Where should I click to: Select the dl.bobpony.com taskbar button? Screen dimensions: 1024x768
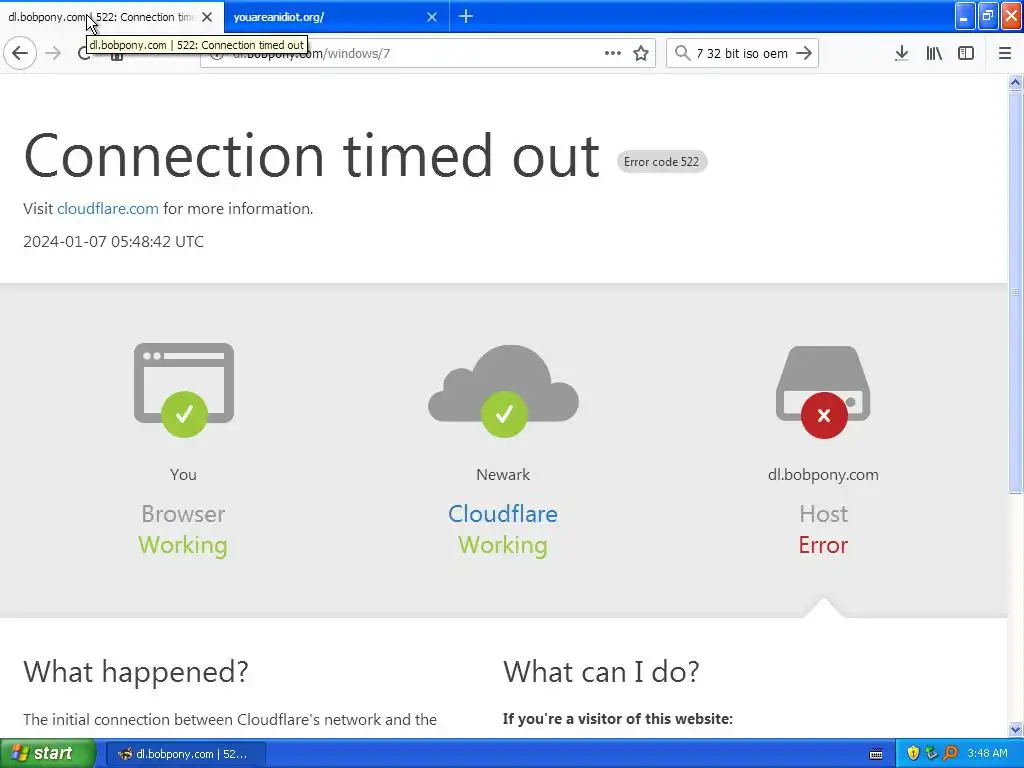pyautogui.click(x=185, y=754)
